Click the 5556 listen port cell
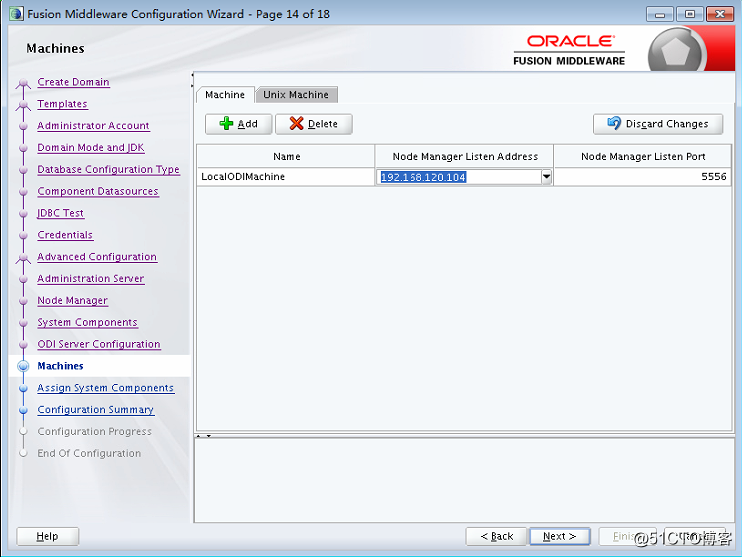Viewport: 742px width, 557px height. 643,177
